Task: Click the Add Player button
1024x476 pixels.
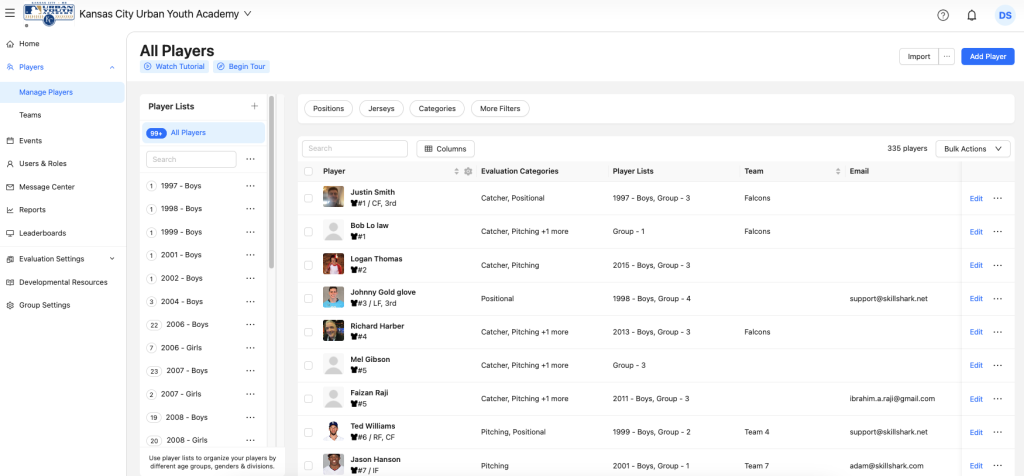Action: point(987,57)
